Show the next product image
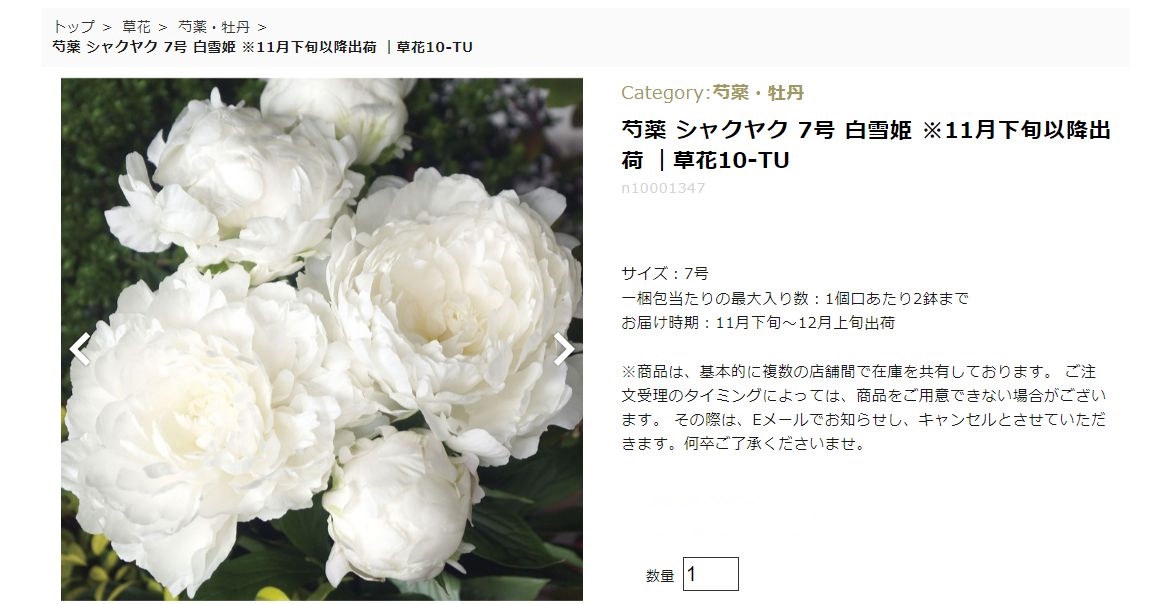Screen dimensions: 1156x604 tap(564, 349)
